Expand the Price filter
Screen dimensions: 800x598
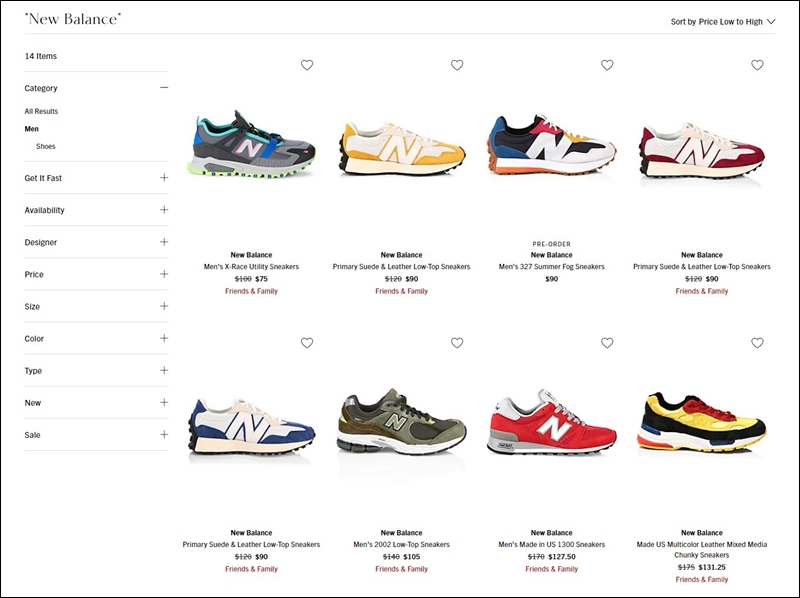pyautogui.click(x=164, y=274)
